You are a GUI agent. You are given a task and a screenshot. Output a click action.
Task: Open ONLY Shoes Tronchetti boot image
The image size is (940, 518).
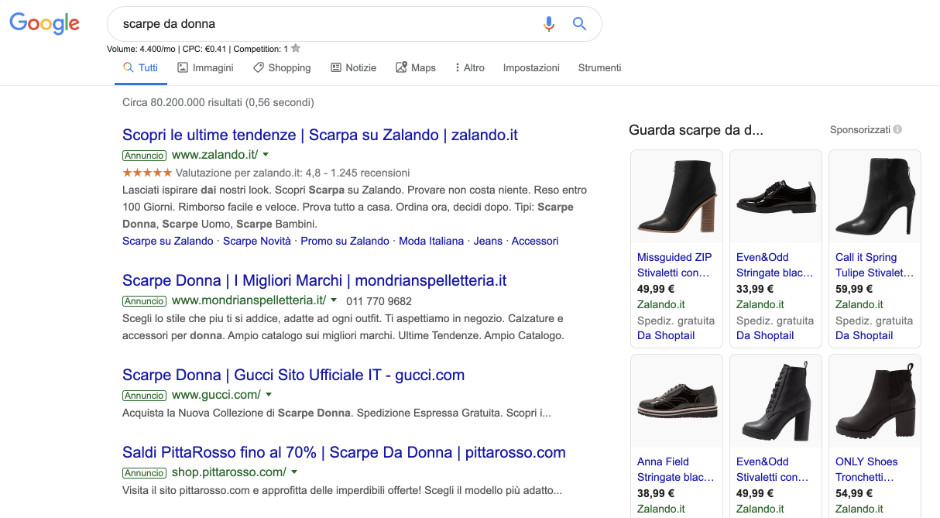875,401
